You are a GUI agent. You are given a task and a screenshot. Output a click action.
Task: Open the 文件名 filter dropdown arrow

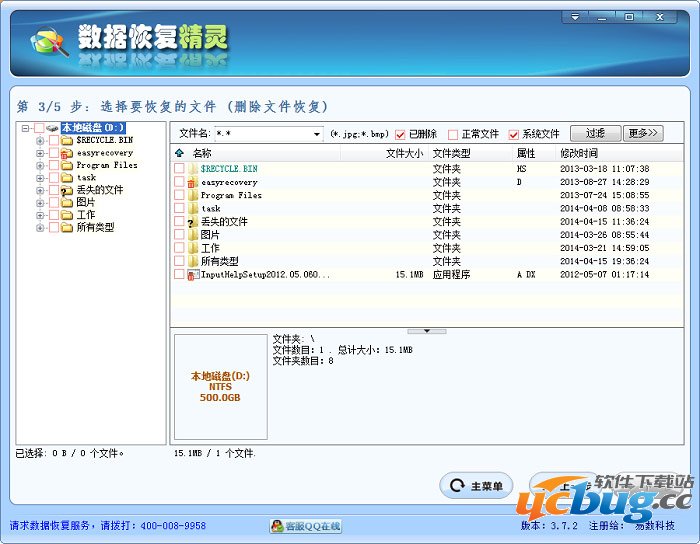point(317,134)
